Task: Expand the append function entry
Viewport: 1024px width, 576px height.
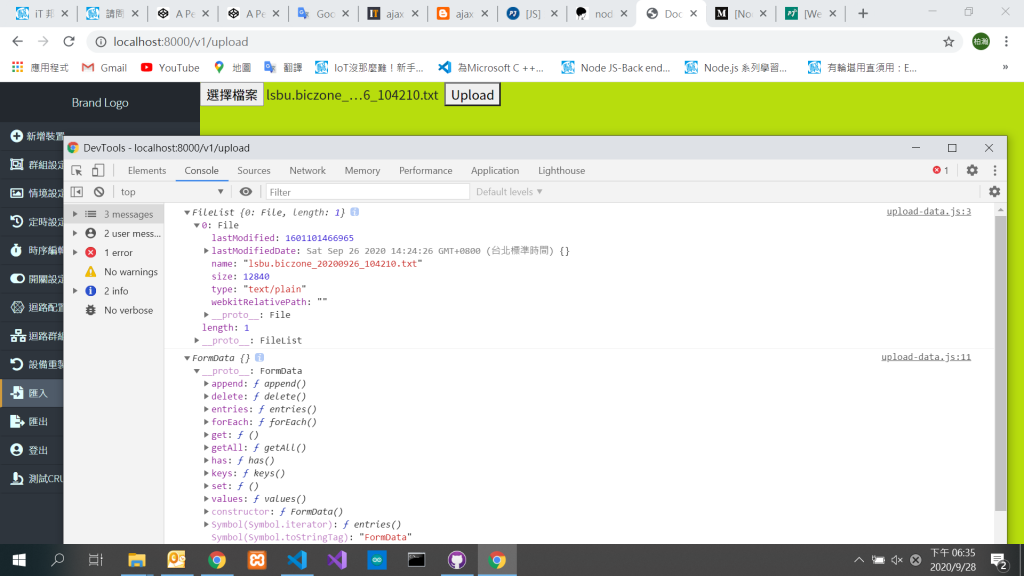Action: click(206, 384)
